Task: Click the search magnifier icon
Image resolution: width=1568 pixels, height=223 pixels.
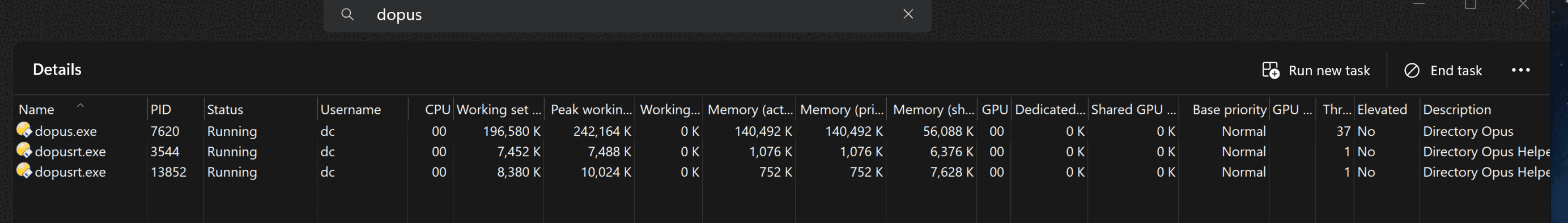Action: coord(347,14)
